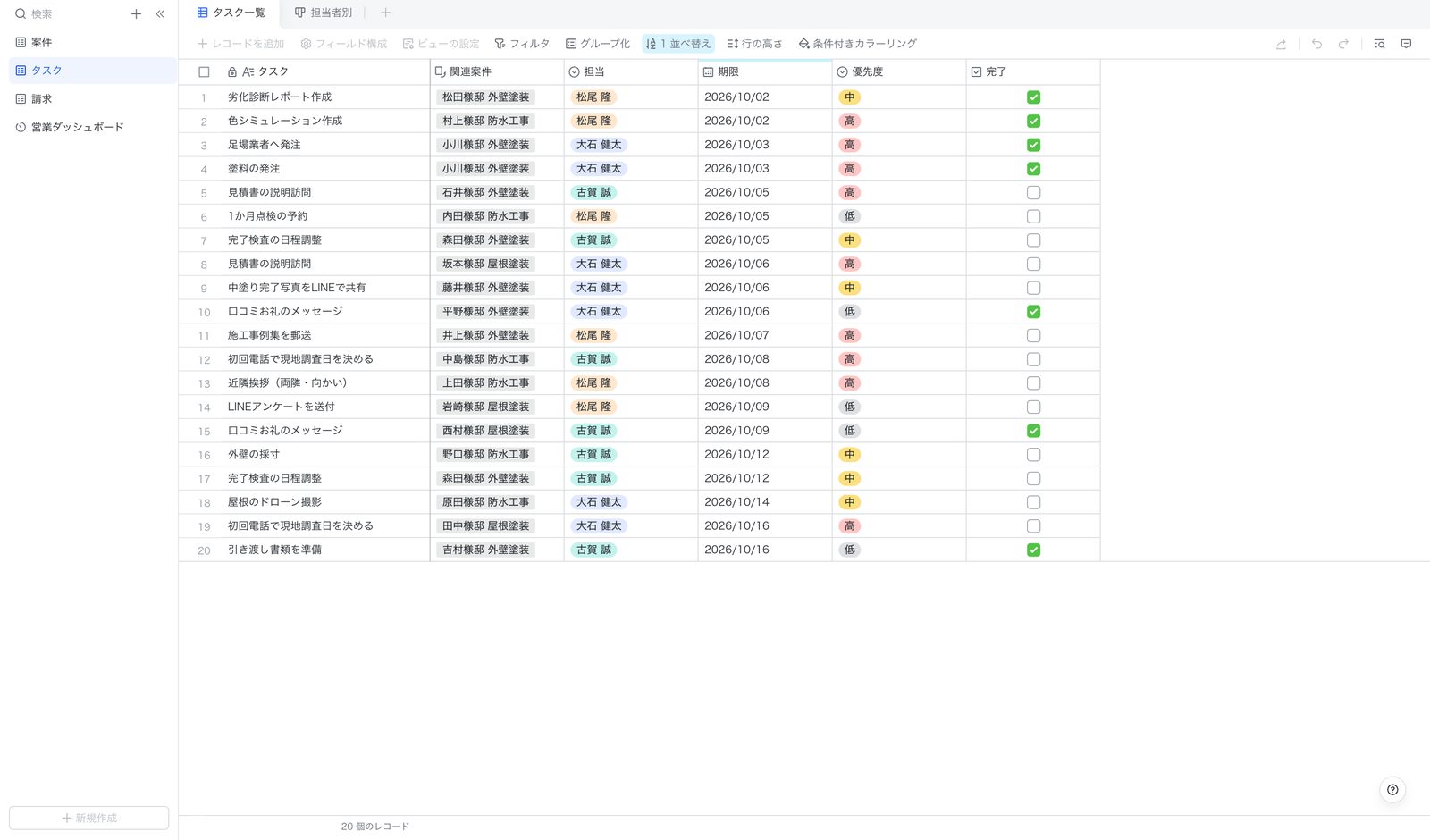Open the help question mark button
This screenshot has height=840, width=1430.
tap(1392, 790)
